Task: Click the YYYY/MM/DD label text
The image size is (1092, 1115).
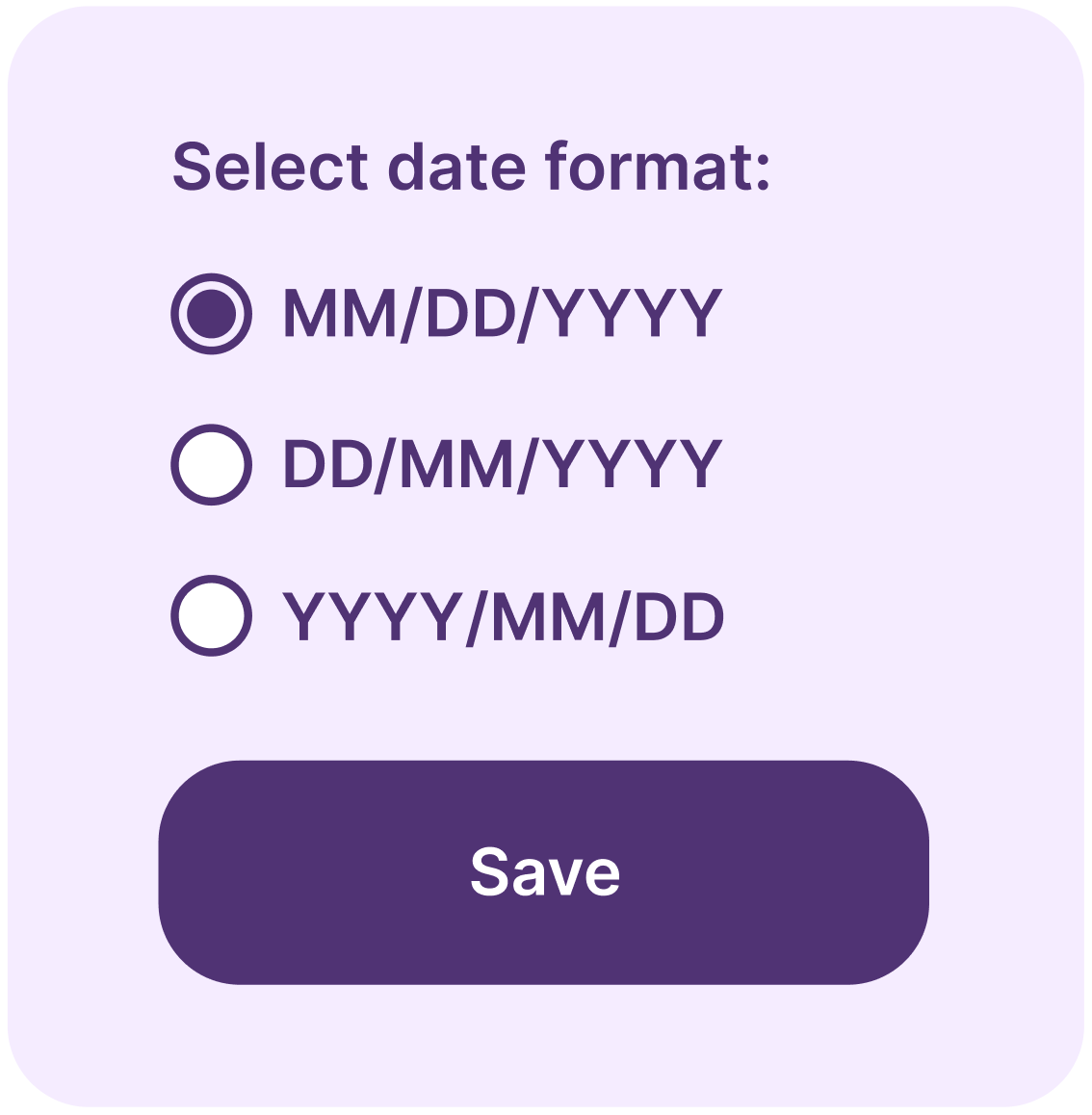Action: 504,617
